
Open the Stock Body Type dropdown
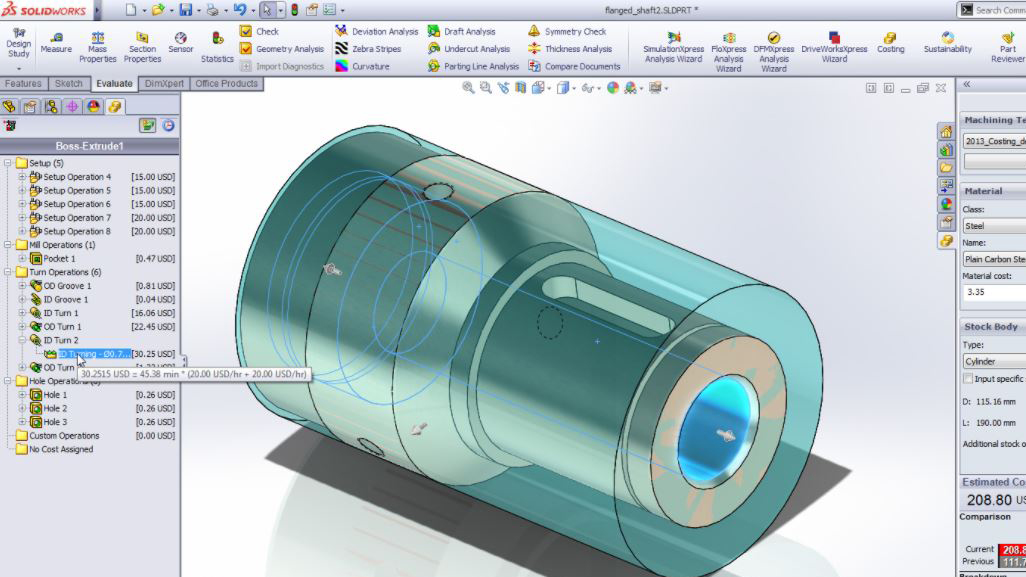click(x=994, y=361)
